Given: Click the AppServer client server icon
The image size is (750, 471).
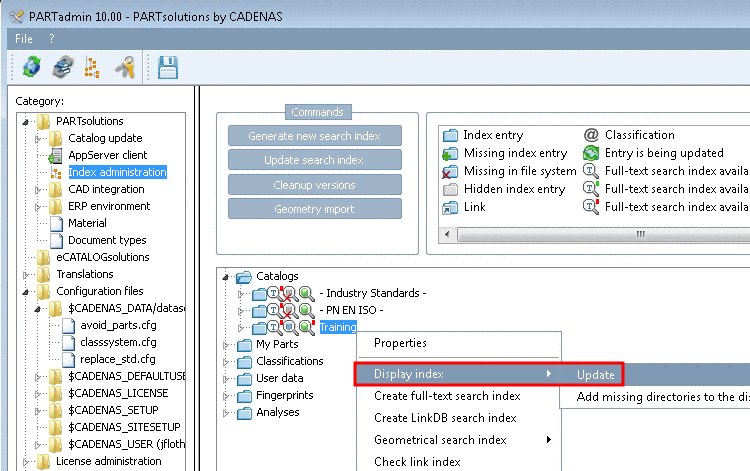Looking at the screenshot, I should coord(55,155).
